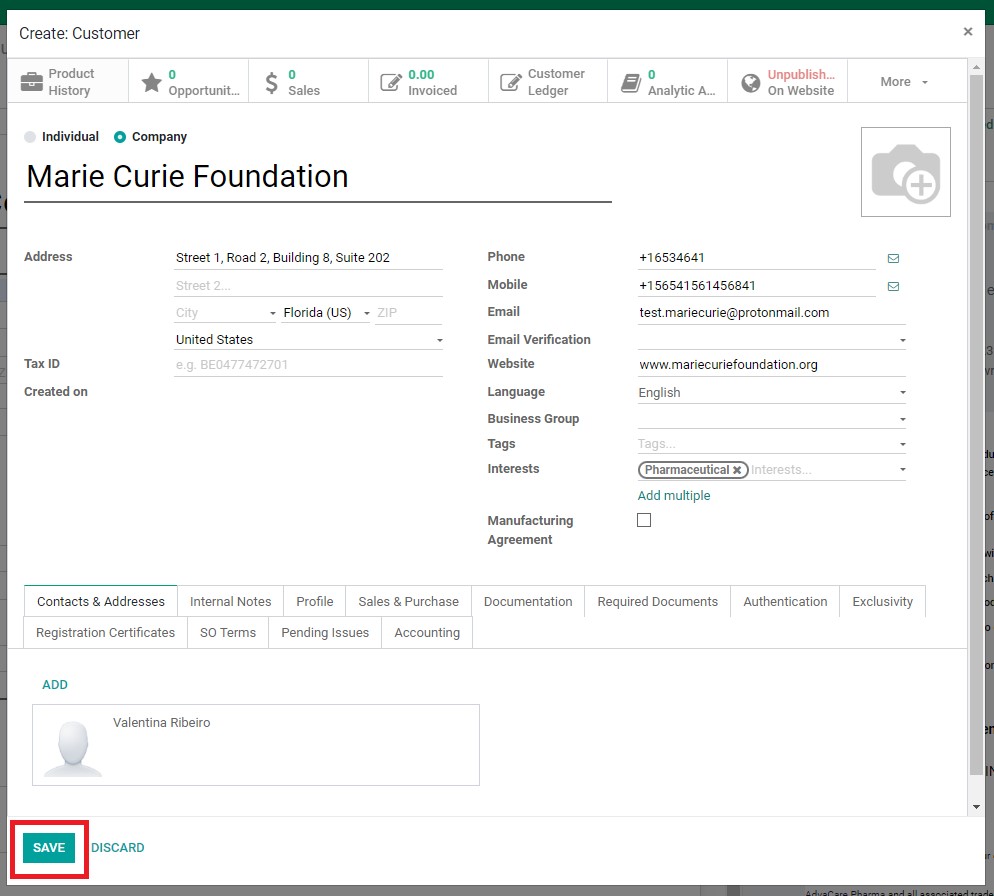Switch to the SO Terms tab
Screen dimensions: 994x896
tap(228, 632)
